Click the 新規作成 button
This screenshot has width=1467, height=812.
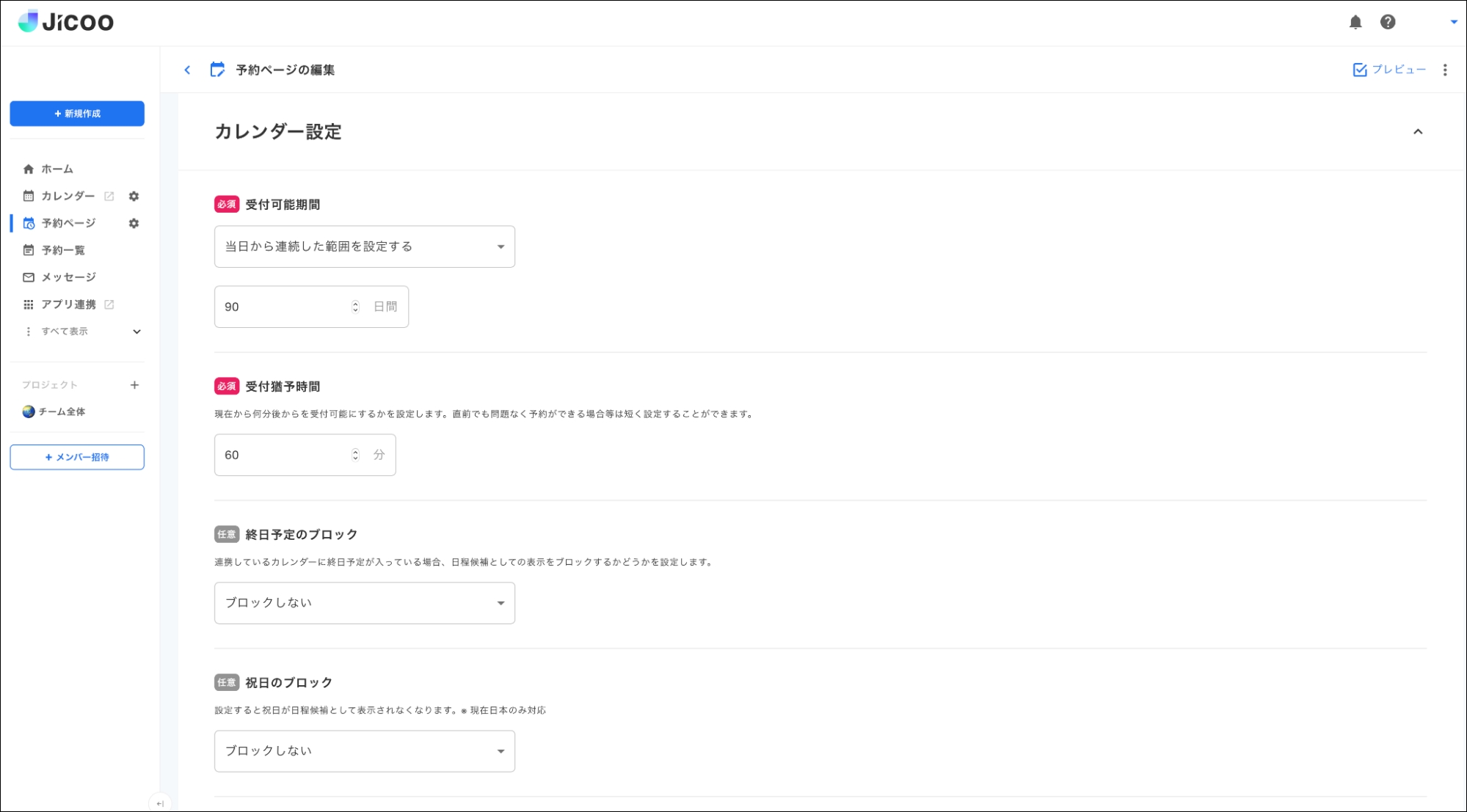(76, 114)
